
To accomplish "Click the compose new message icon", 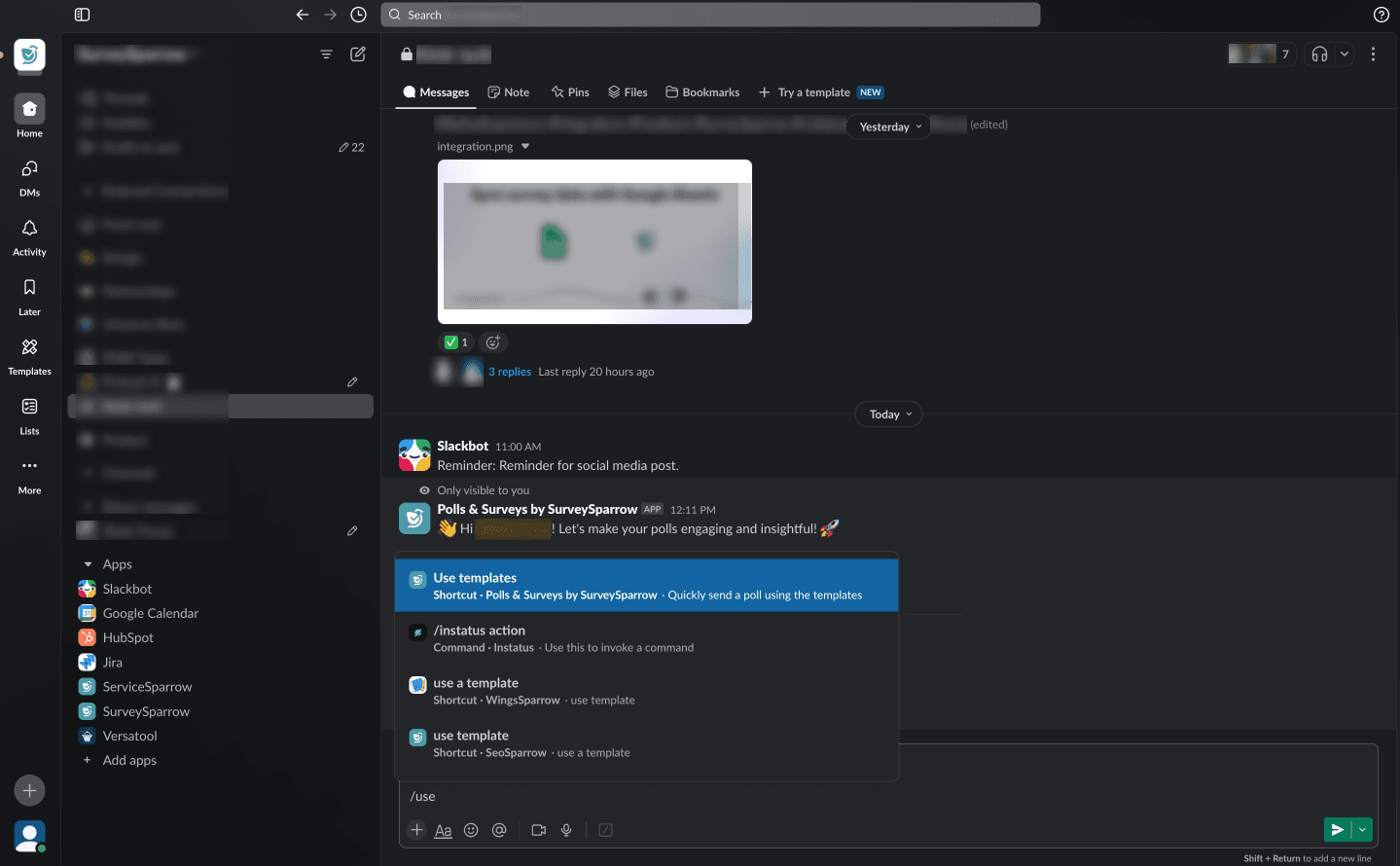I will (358, 54).
